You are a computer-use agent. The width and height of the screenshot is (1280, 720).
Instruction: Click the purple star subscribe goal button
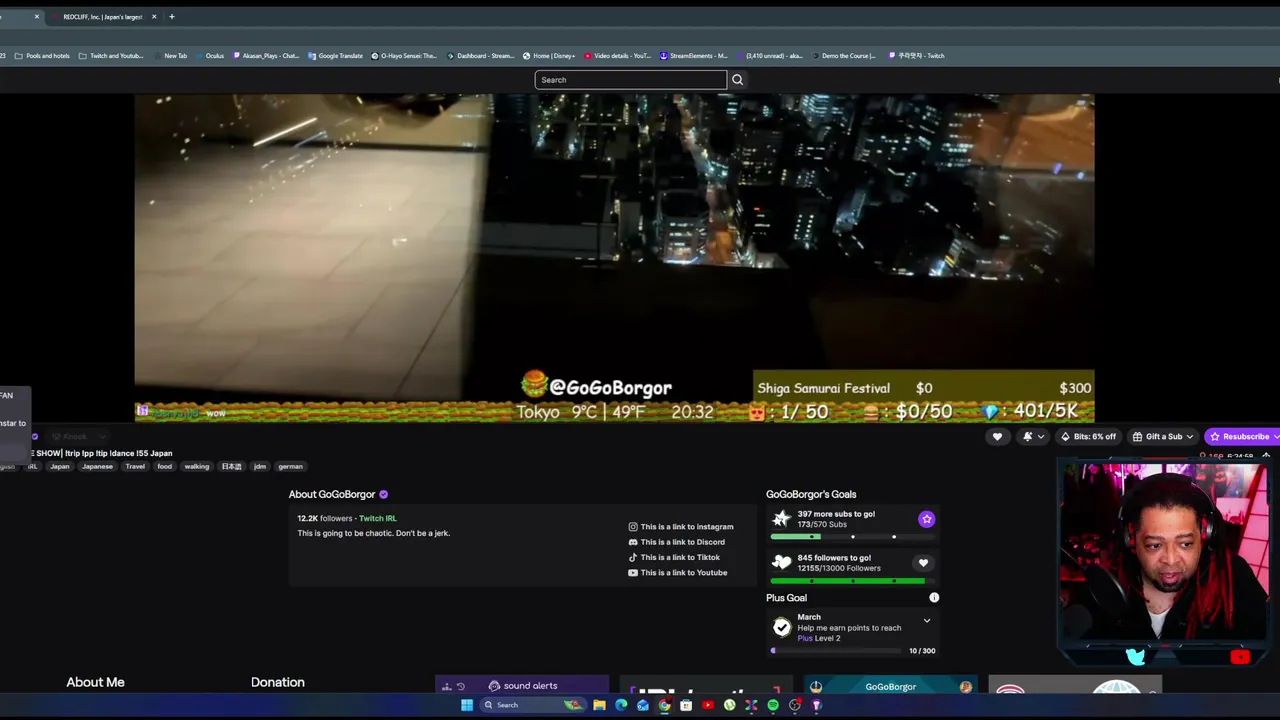point(926,519)
